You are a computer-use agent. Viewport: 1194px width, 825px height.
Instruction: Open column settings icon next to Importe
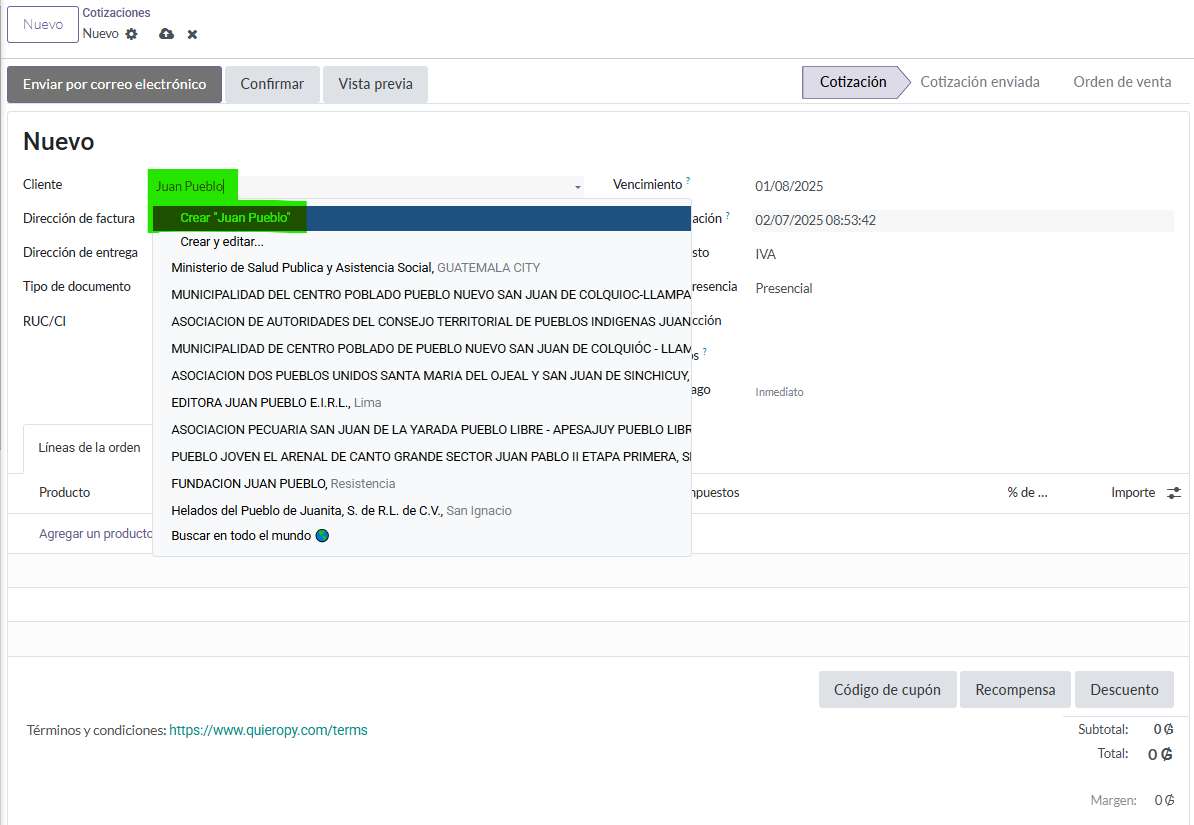point(1174,493)
